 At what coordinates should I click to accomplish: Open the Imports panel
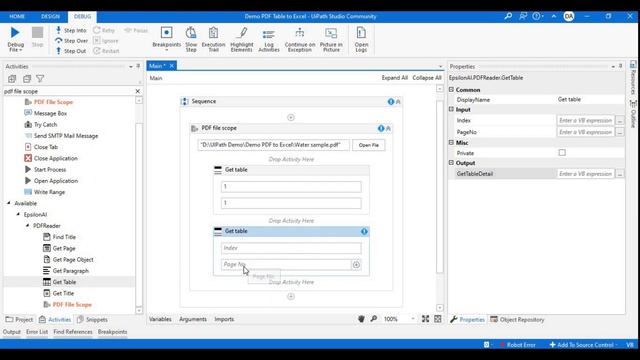coord(224,319)
